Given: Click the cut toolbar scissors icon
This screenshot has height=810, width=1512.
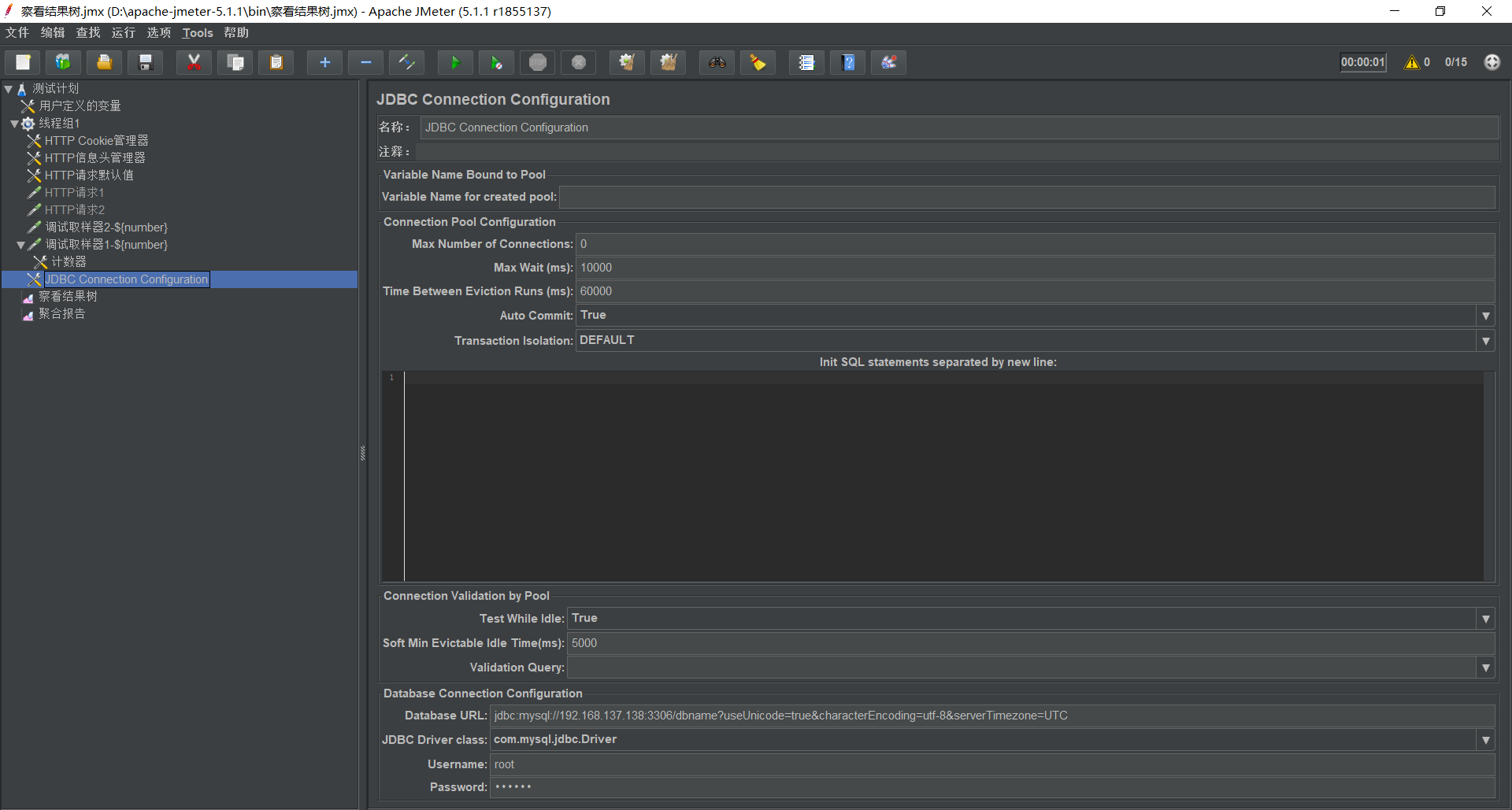Looking at the screenshot, I should [194, 62].
